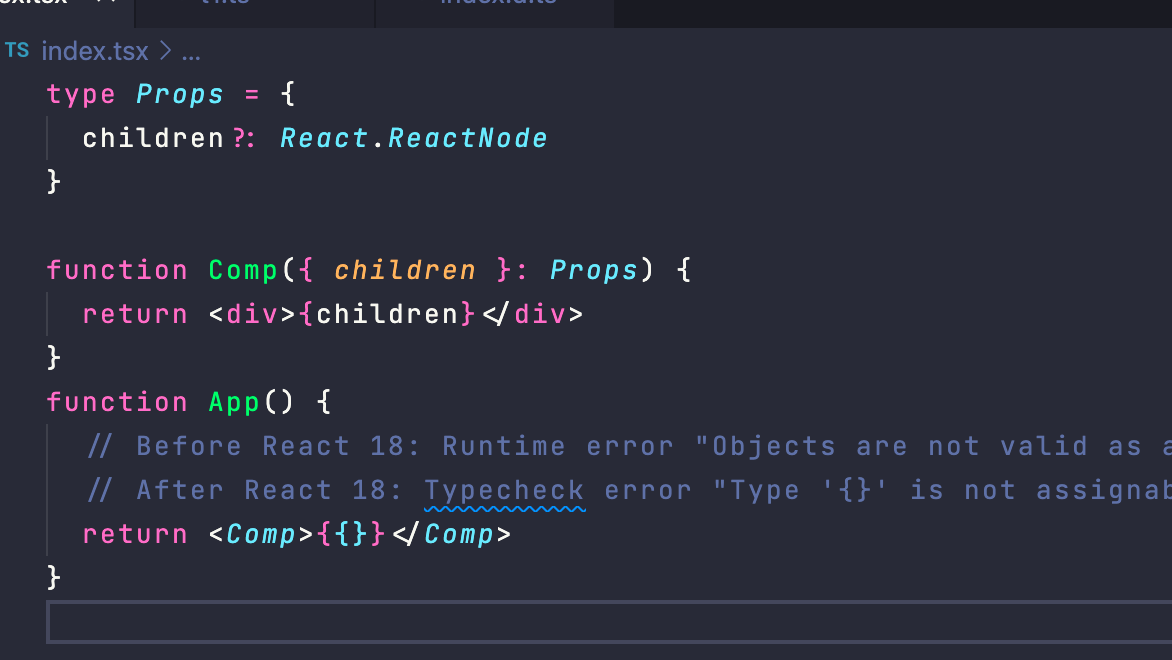Open the index.tsx breadcrumb item
Viewport: 1172px width, 660px height.
coord(95,51)
